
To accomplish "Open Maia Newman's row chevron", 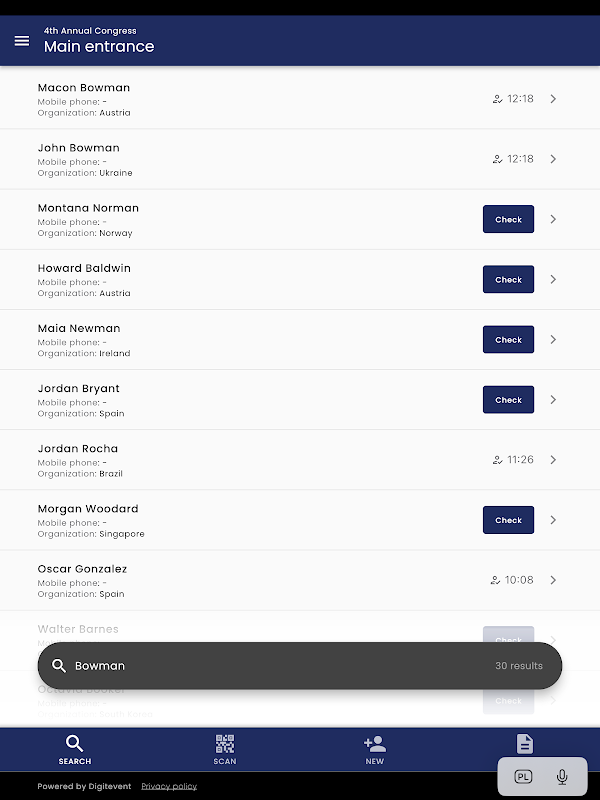I will pyautogui.click(x=553, y=339).
